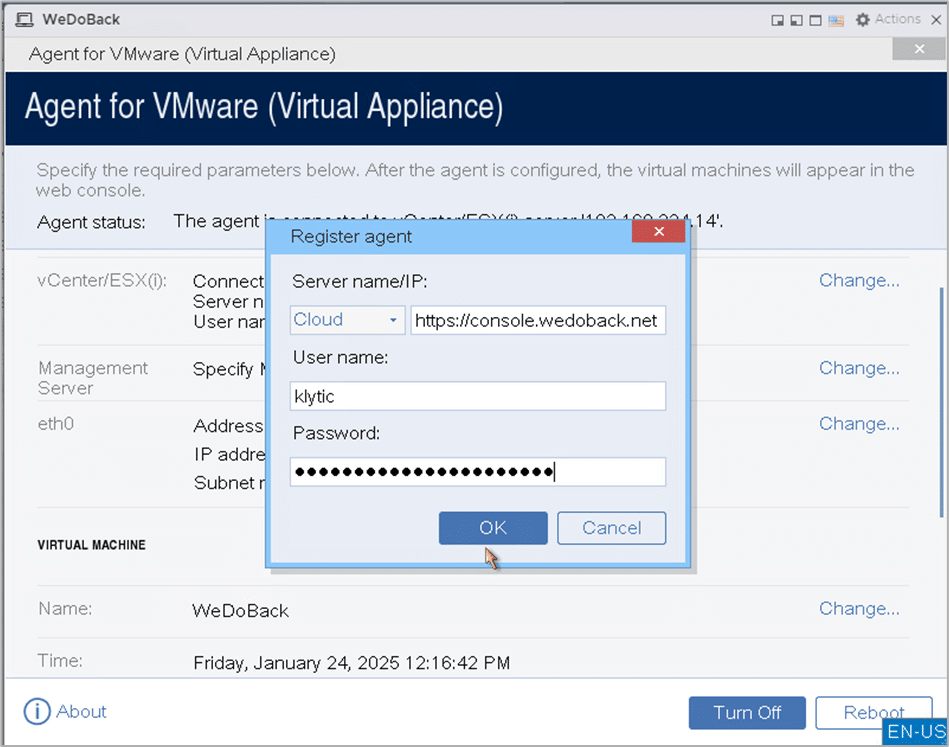949x747 pixels.
Task: Open the Cloud server type dropdown
Action: (347, 320)
